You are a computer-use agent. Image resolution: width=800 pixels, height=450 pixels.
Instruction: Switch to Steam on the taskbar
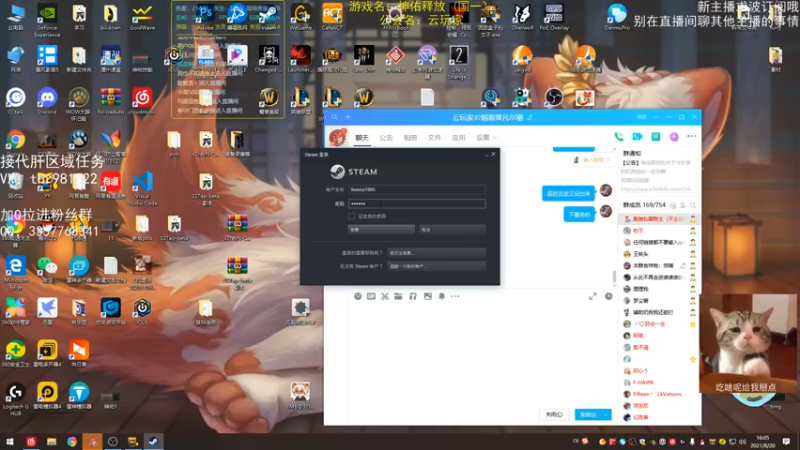153,441
